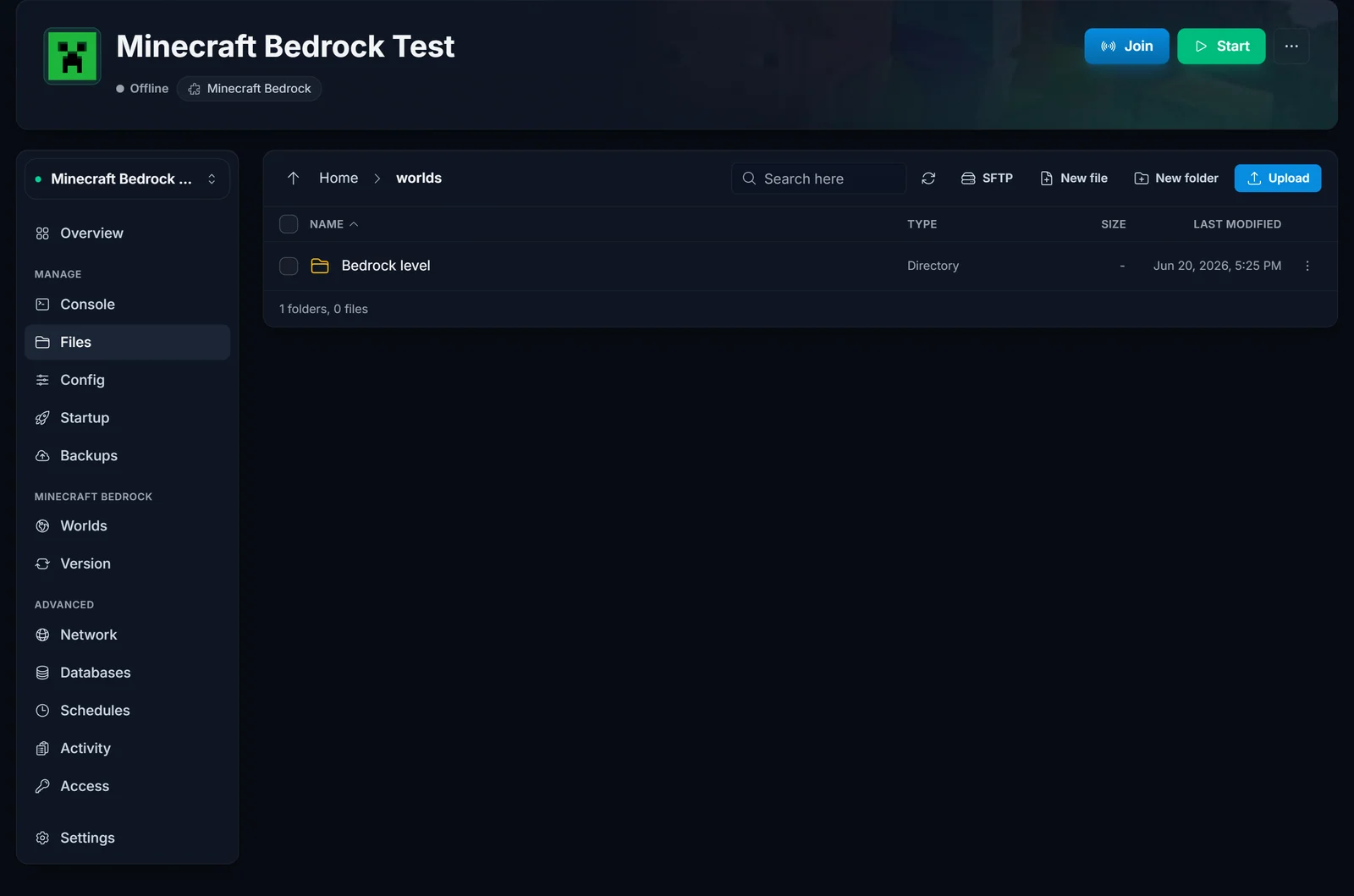Open the Databases page

coord(127,673)
